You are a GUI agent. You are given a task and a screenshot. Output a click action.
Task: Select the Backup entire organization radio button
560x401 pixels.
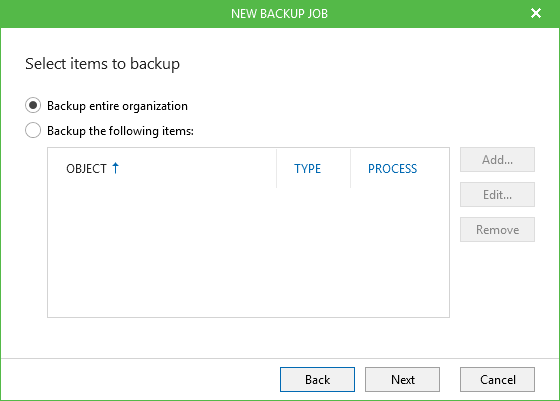(33, 106)
